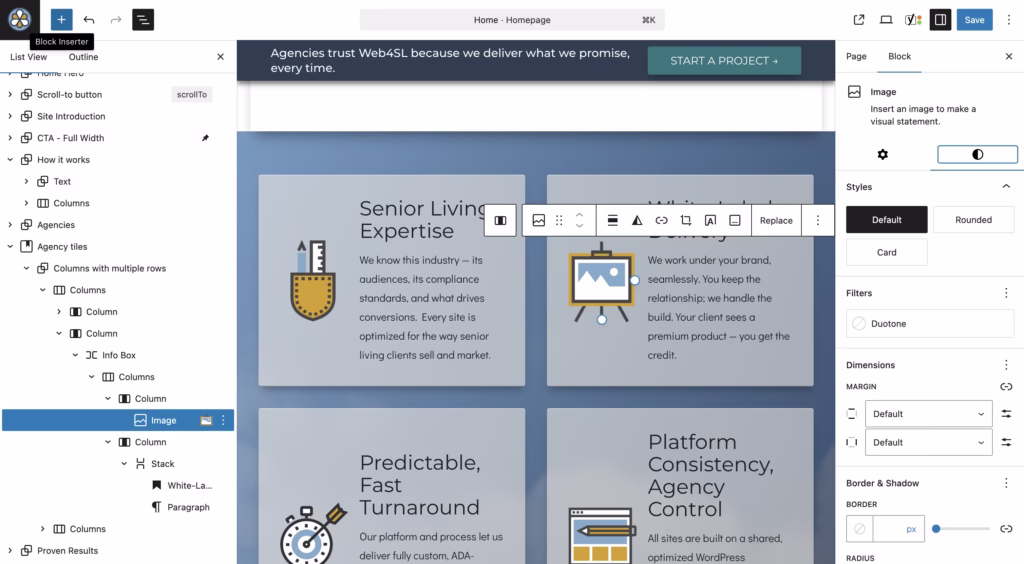Open the block alignment tool in toolbar
Screen dimensions: 1024x564
613,220
